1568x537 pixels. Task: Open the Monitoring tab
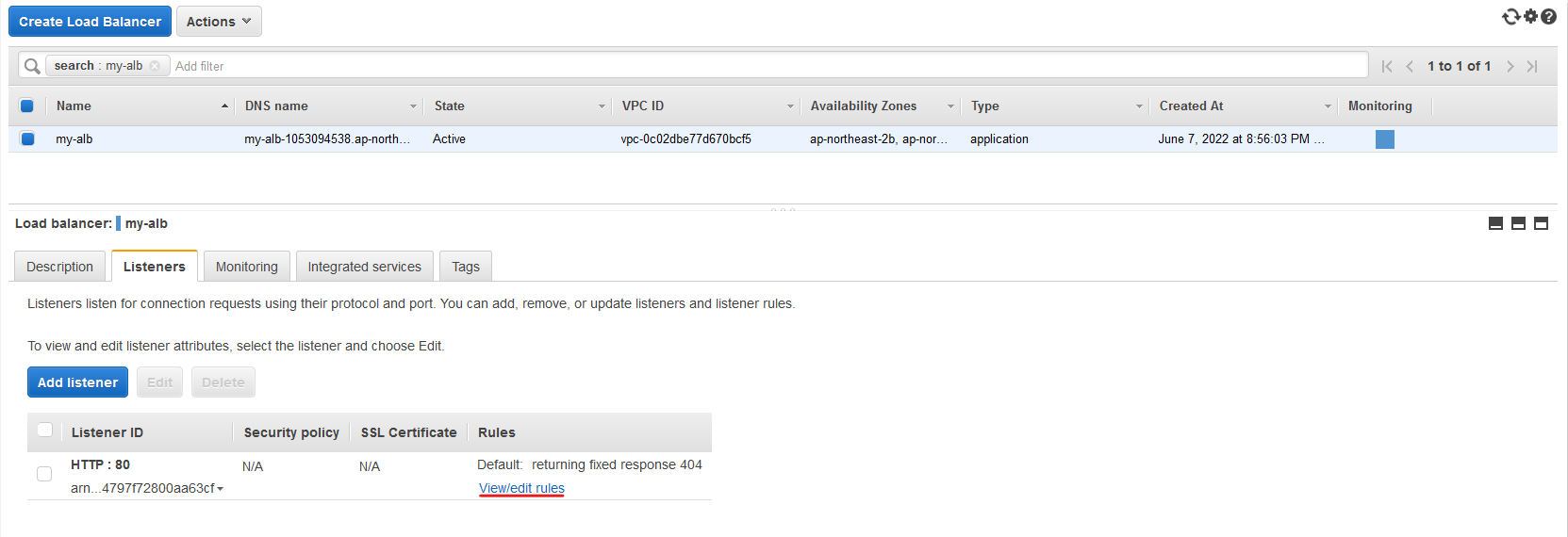click(247, 267)
